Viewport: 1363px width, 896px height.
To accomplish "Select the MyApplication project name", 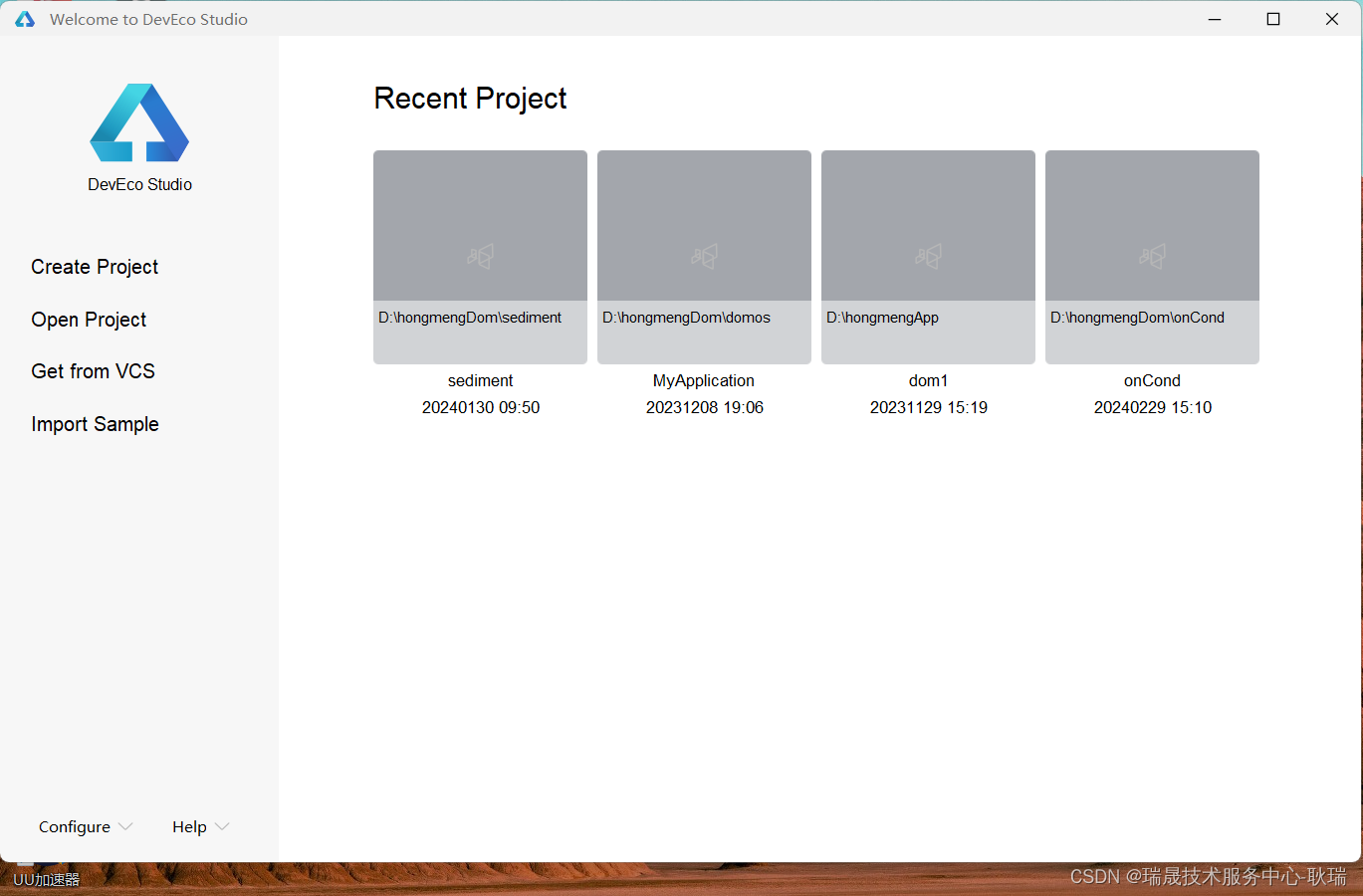I will pyautogui.click(x=704, y=380).
